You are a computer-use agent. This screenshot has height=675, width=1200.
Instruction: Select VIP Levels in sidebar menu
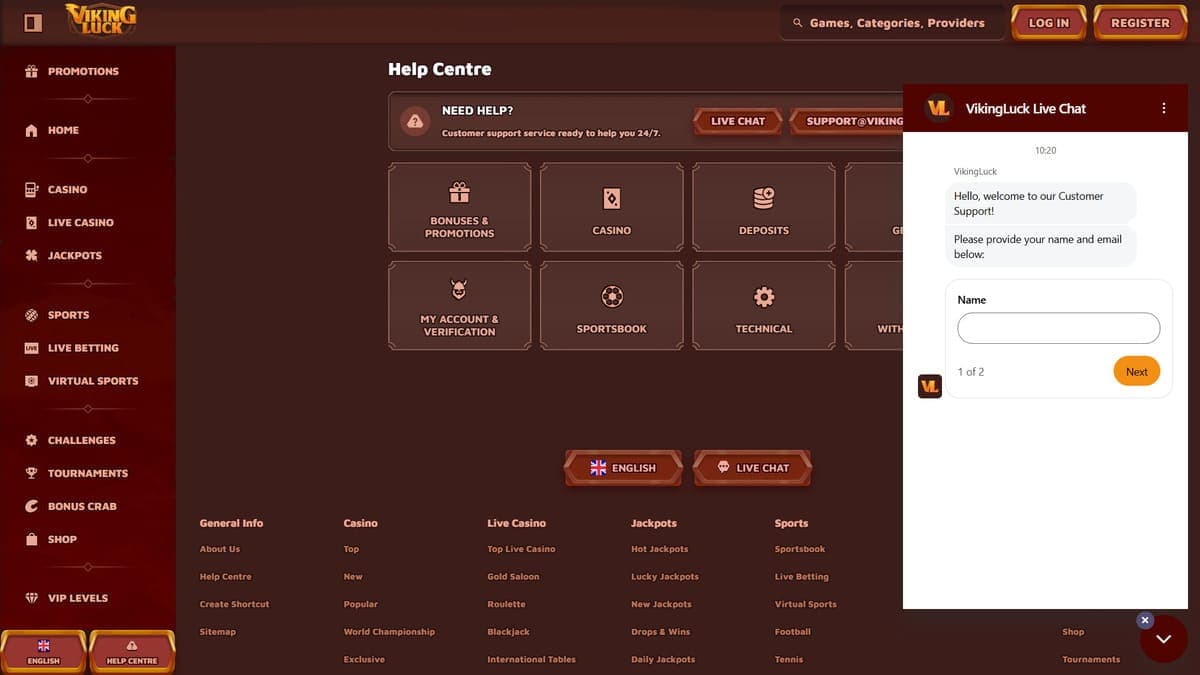pyautogui.click(x=78, y=598)
